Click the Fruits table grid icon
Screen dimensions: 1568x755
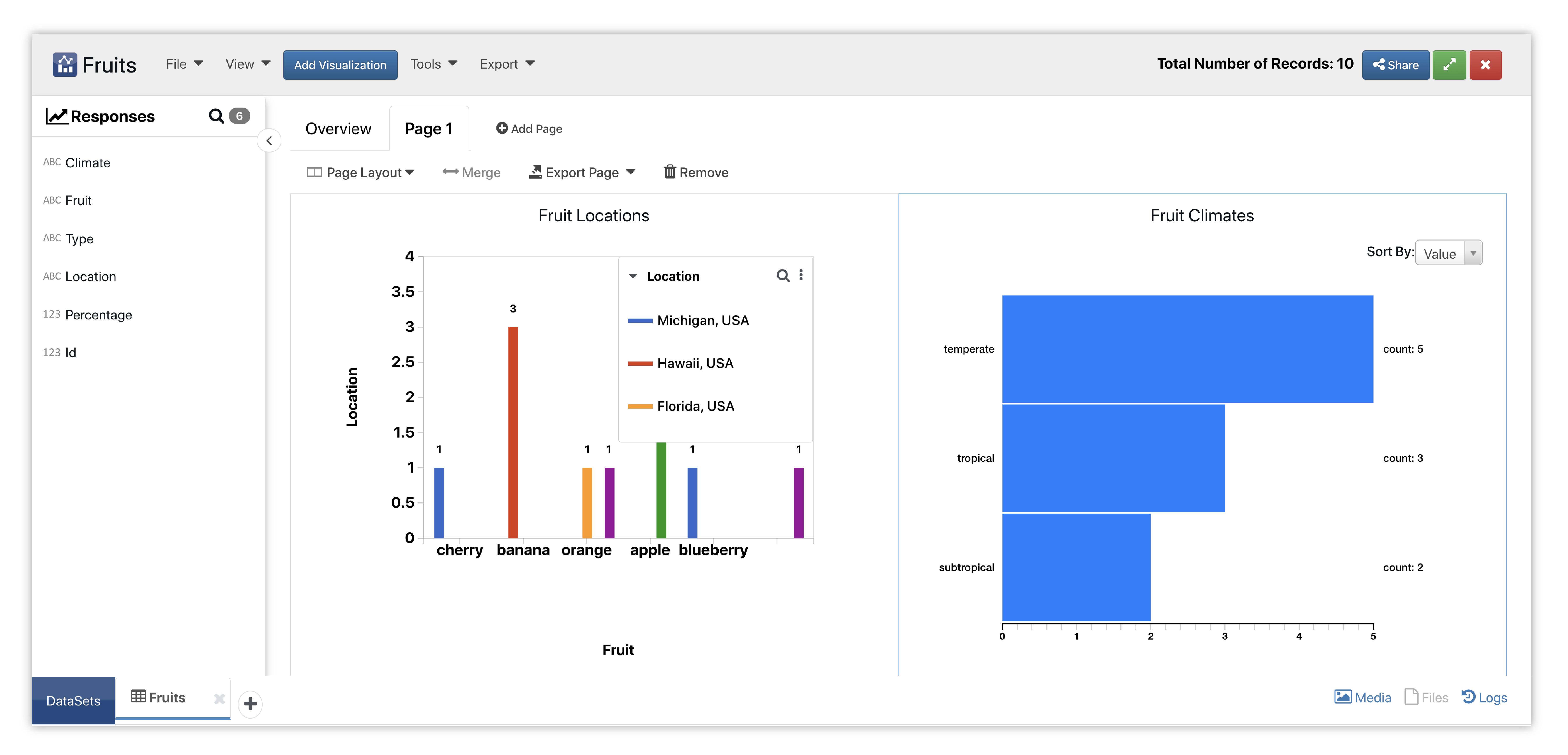pos(138,697)
